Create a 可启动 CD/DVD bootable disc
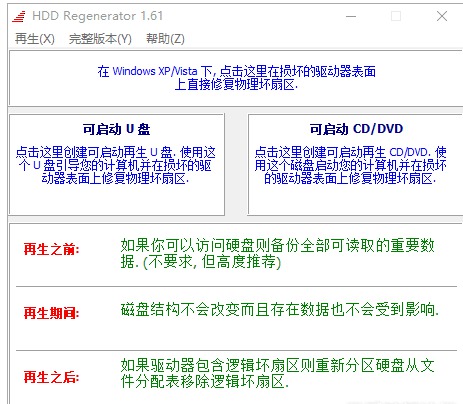Image resolution: width=463 pixels, height=404 pixels. [355, 165]
